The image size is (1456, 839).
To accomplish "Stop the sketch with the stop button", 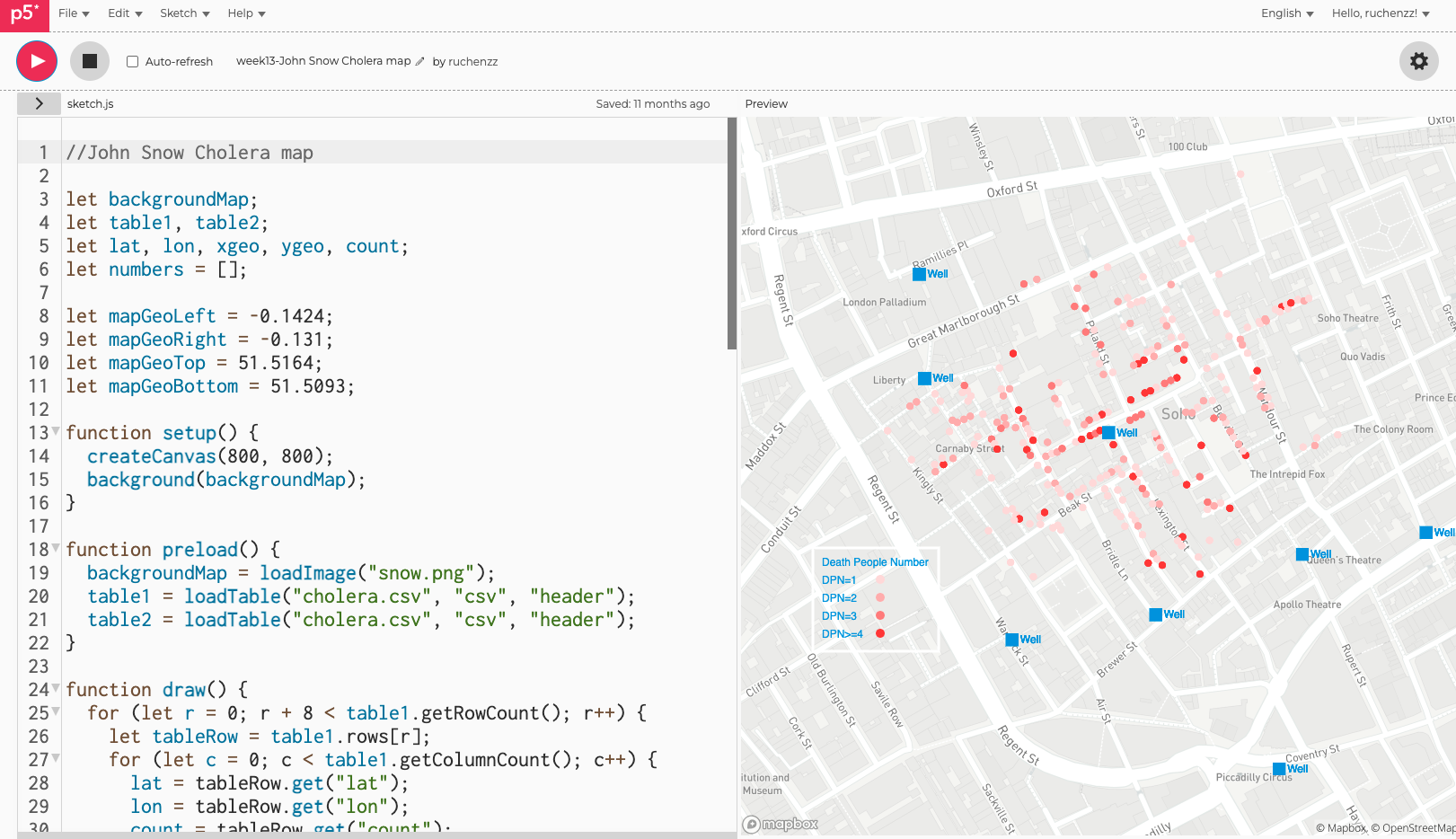I will point(90,61).
